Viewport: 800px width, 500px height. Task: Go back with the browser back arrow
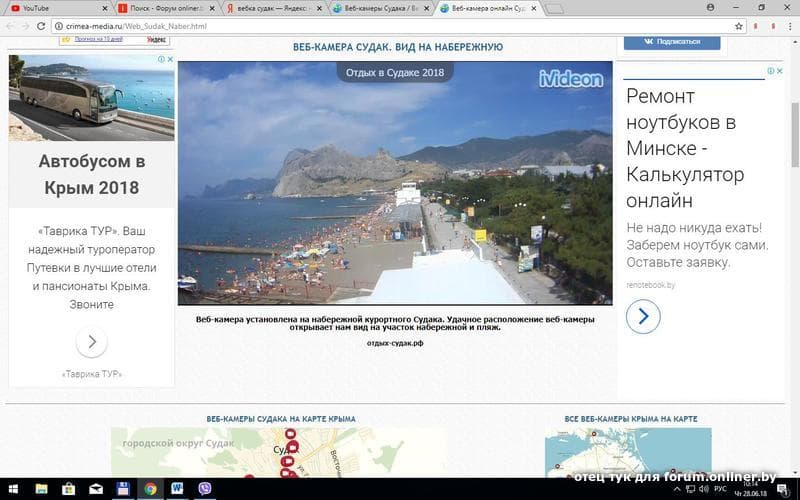[x=10, y=26]
